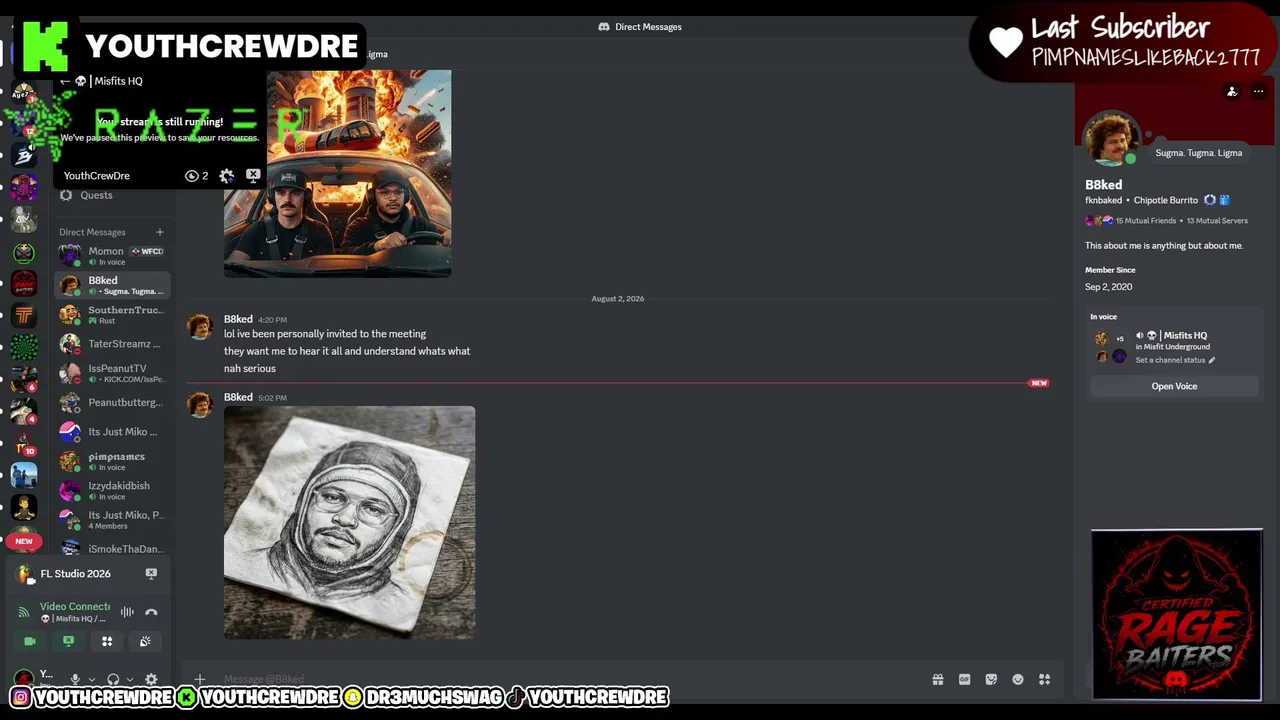Select the B8ked conversation in sidebar
Image resolution: width=1280 pixels, height=720 pixels.
point(112,285)
